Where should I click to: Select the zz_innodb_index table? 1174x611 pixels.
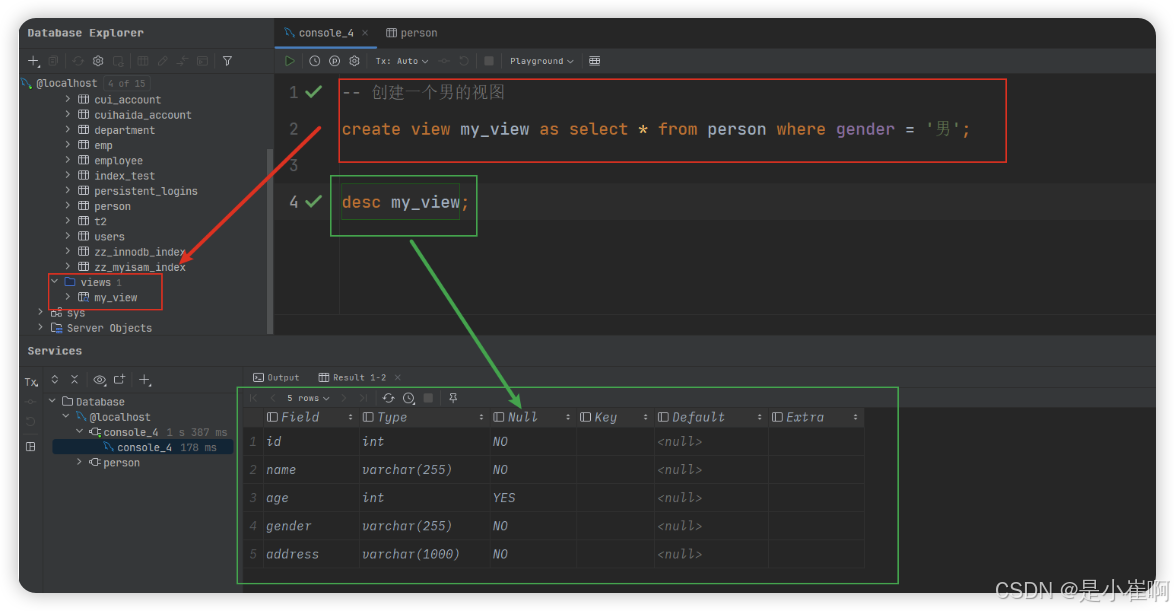pos(140,252)
